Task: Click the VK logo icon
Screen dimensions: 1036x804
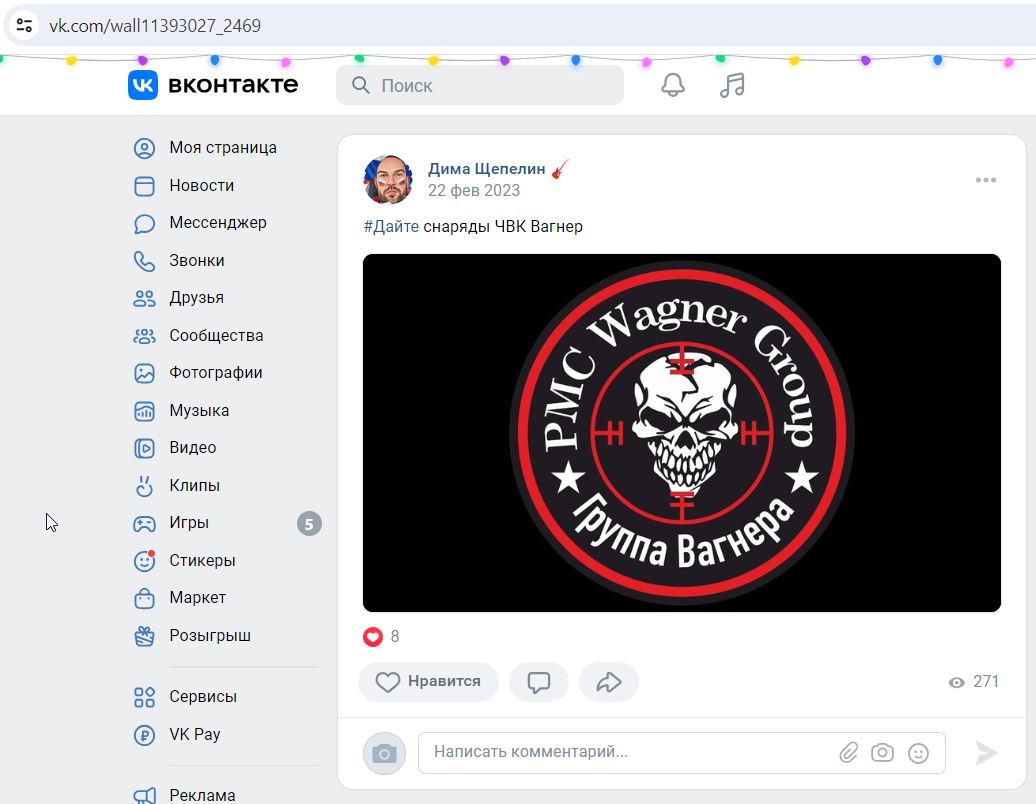Action: tap(143, 85)
